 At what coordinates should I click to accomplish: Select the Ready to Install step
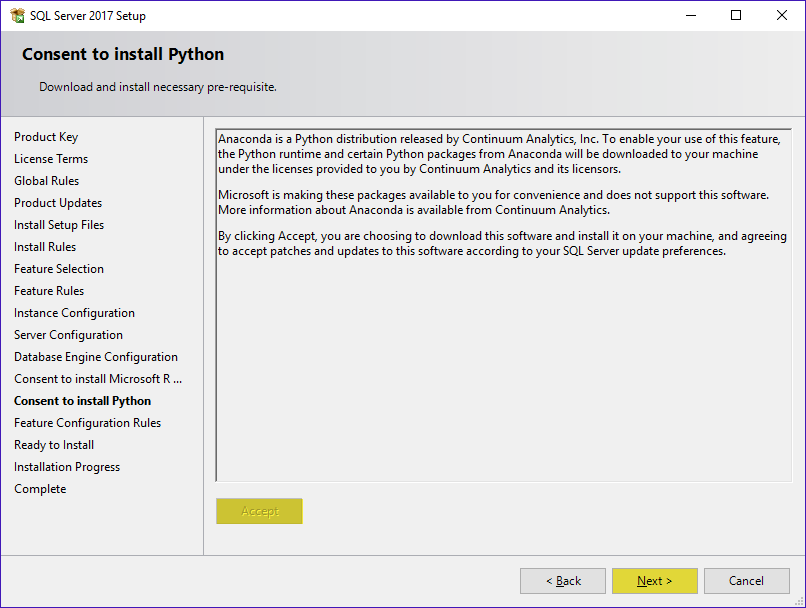click(54, 445)
